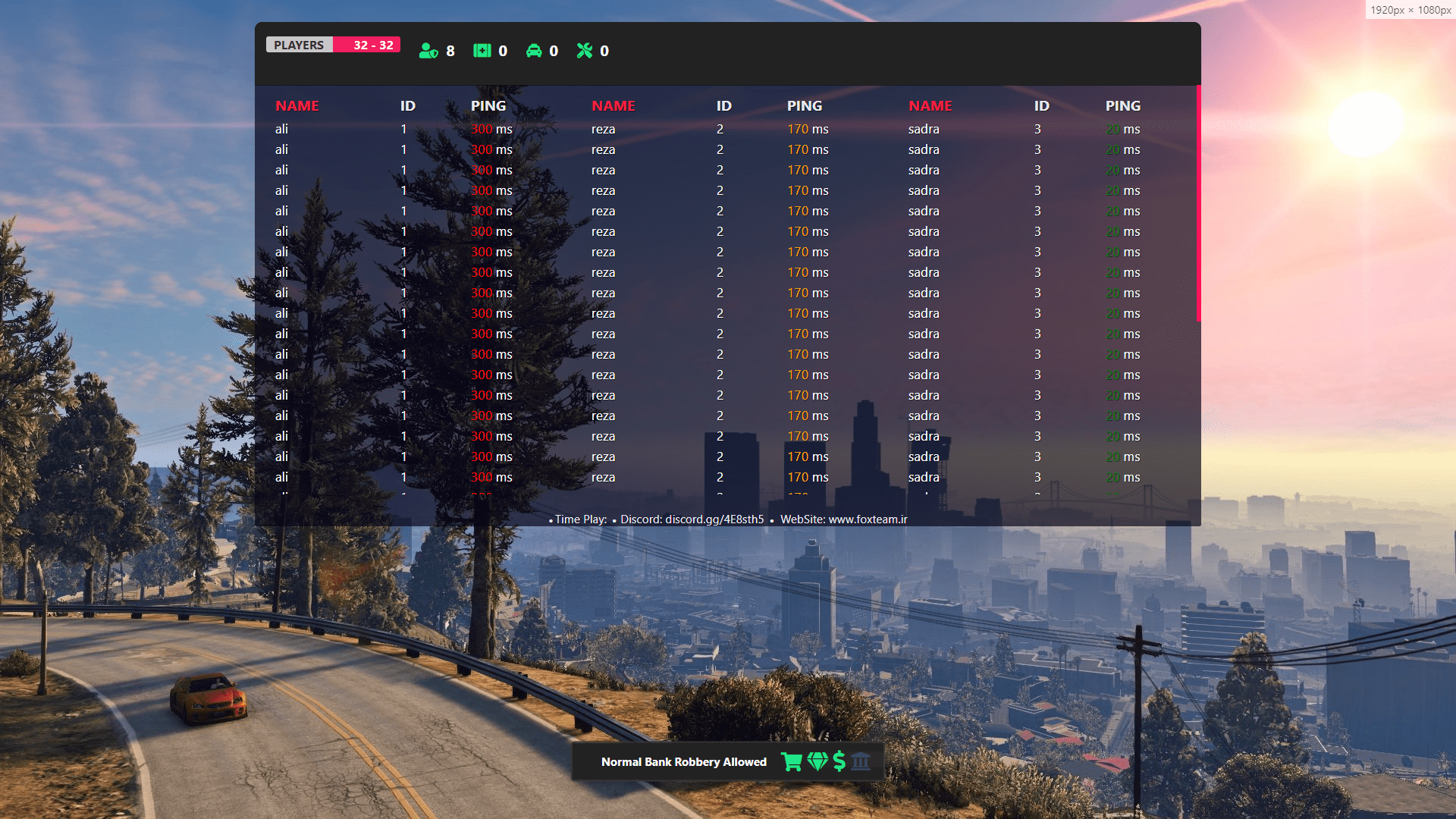Click the green admin user-shield icon
This screenshot has height=819, width=1456.
pos(428,51)
